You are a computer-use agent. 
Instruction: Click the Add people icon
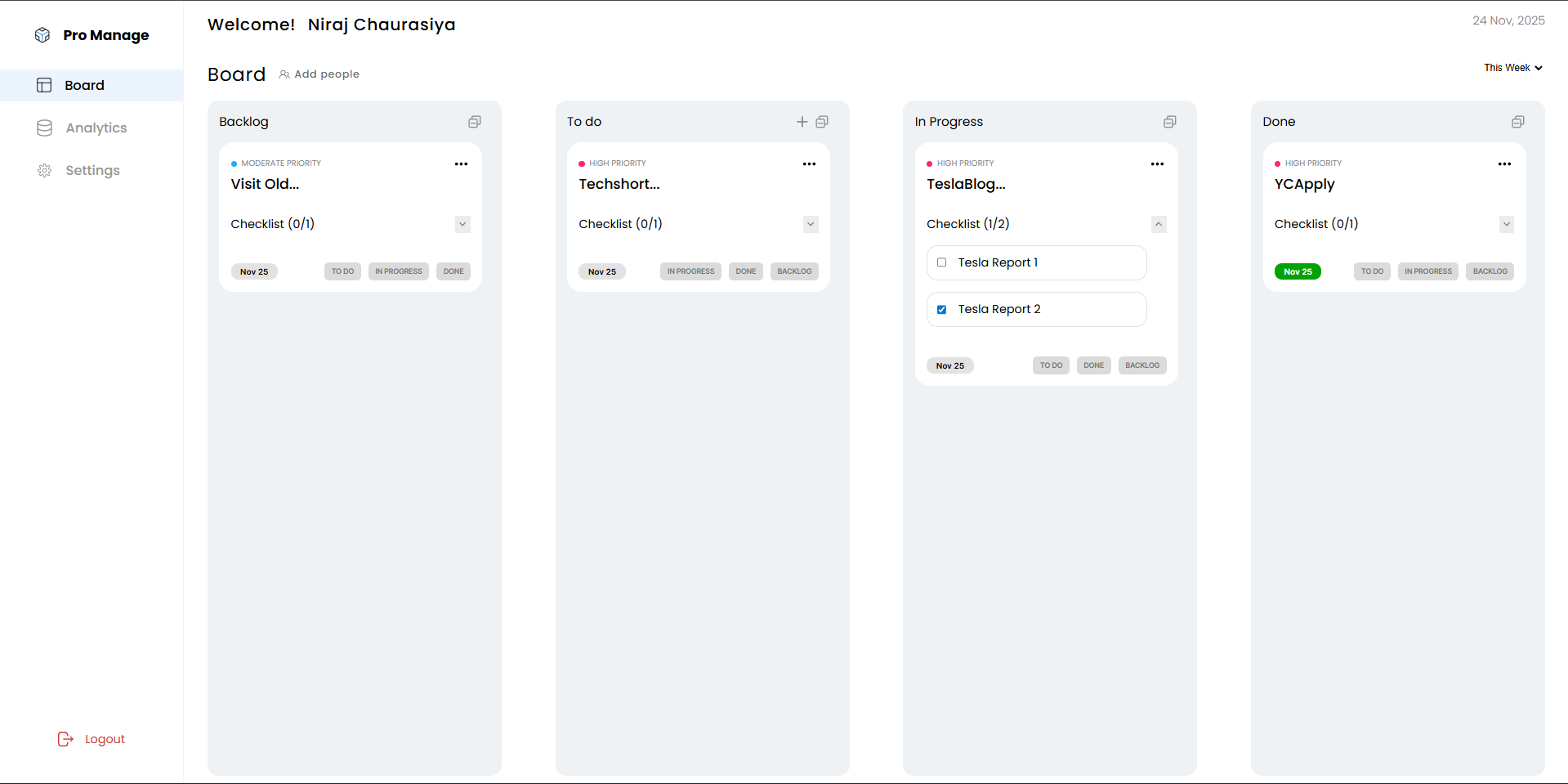284,74
